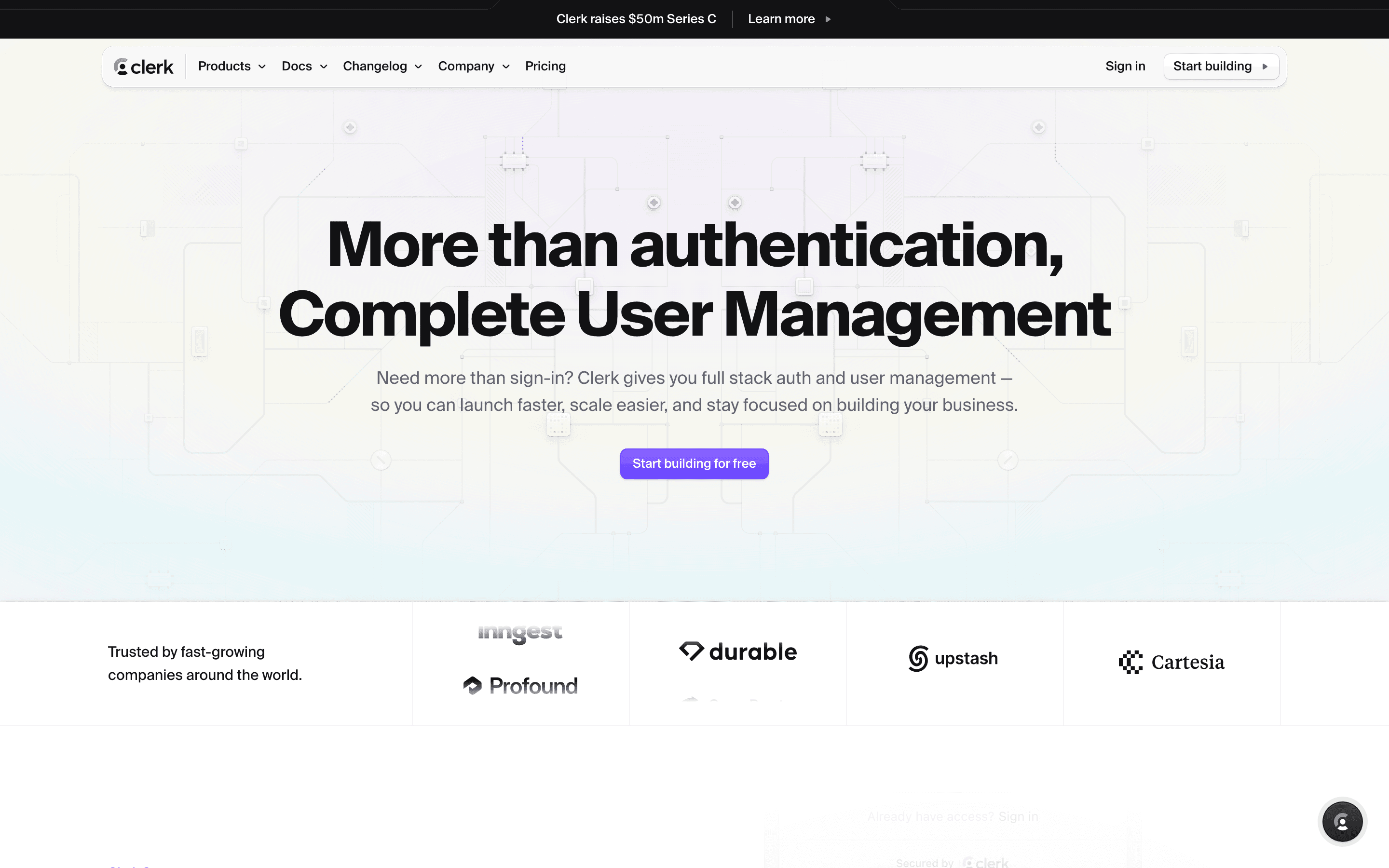The width and height of the screenshot is (1389, 868).
Task: Click the Series C announcement text
Action: [636, 19]
